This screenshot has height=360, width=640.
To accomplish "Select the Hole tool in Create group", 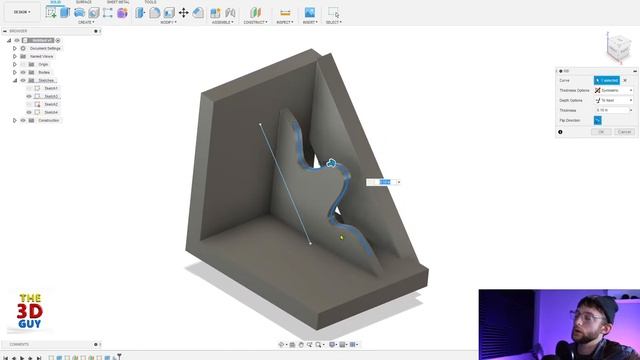I will (x=93, y=13).
